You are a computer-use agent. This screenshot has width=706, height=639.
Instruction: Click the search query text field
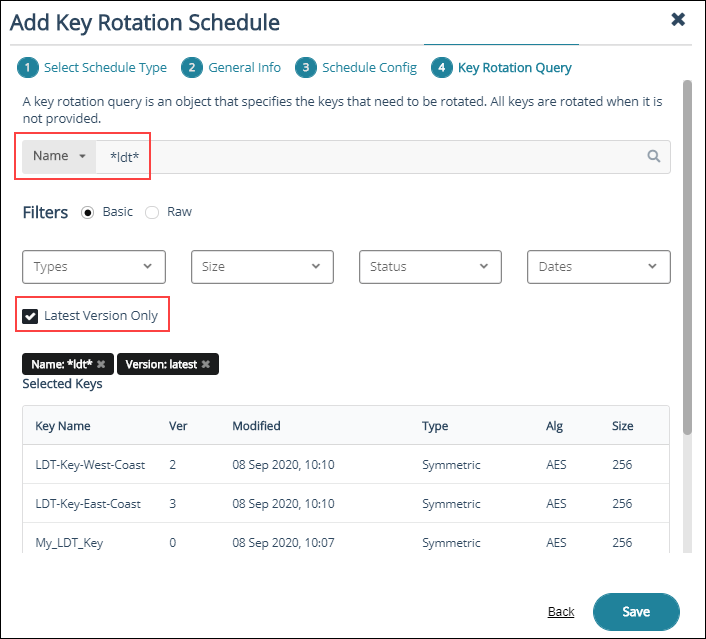point(380,157)
